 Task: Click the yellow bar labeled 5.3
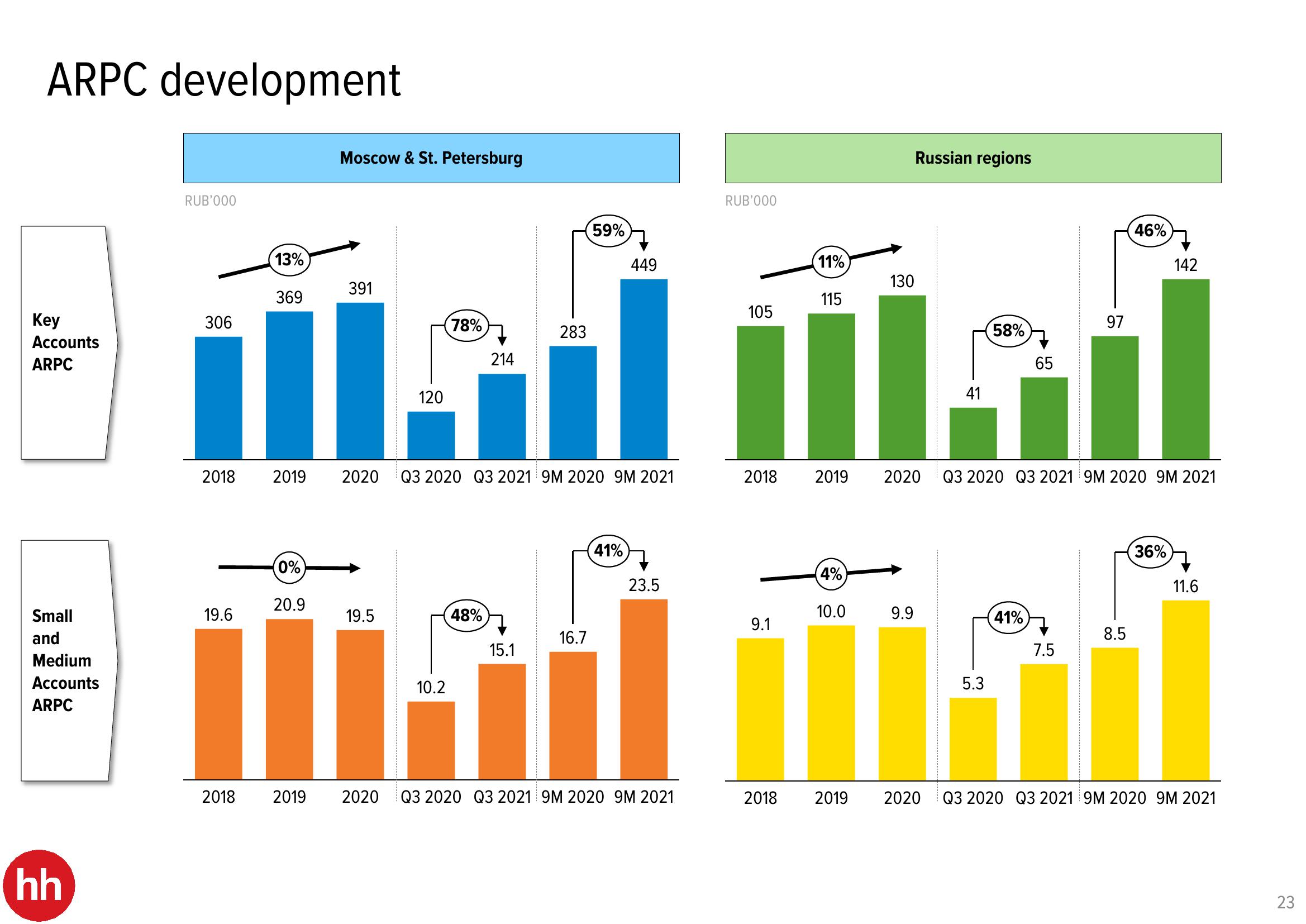pos(973,739)
